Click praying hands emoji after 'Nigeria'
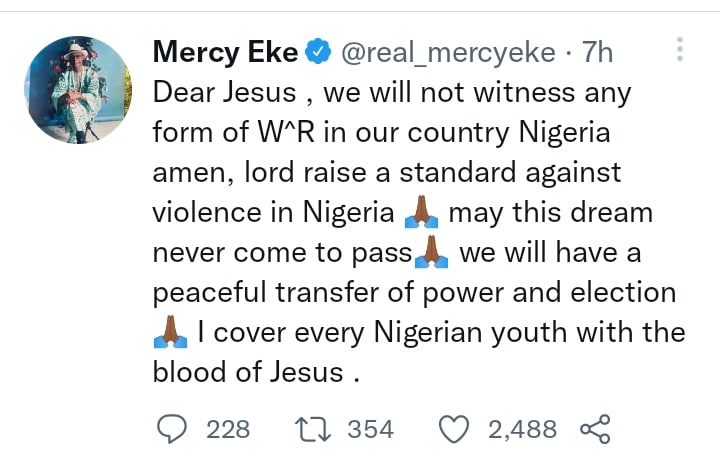Image resolution: width=720 pixels, height=464 pixels. 421,212
